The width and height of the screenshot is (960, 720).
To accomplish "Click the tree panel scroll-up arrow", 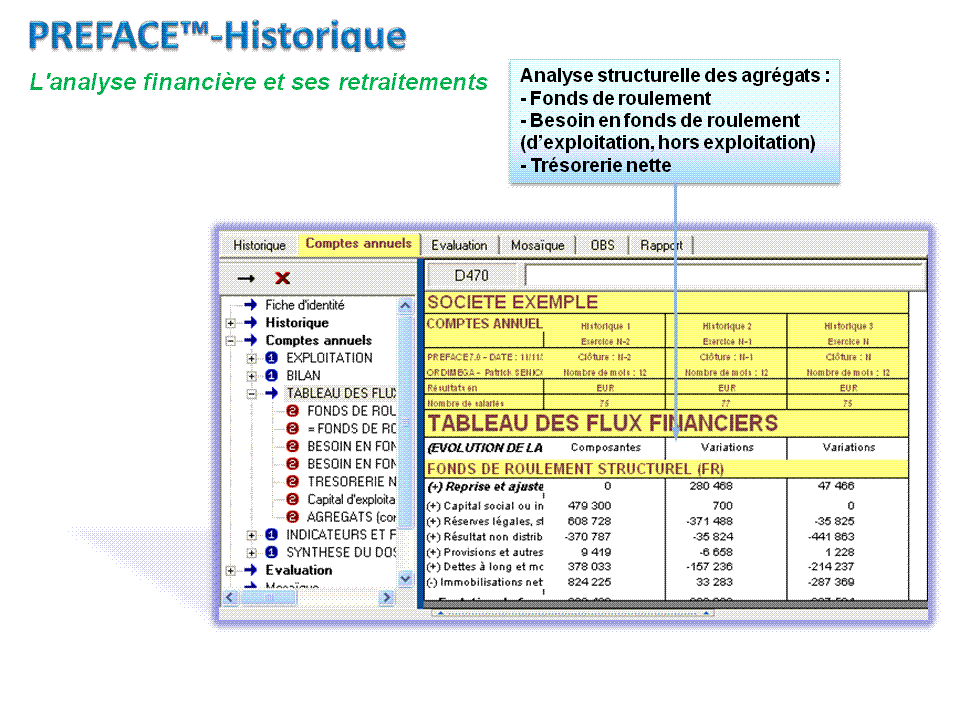I will pos(405,305).
